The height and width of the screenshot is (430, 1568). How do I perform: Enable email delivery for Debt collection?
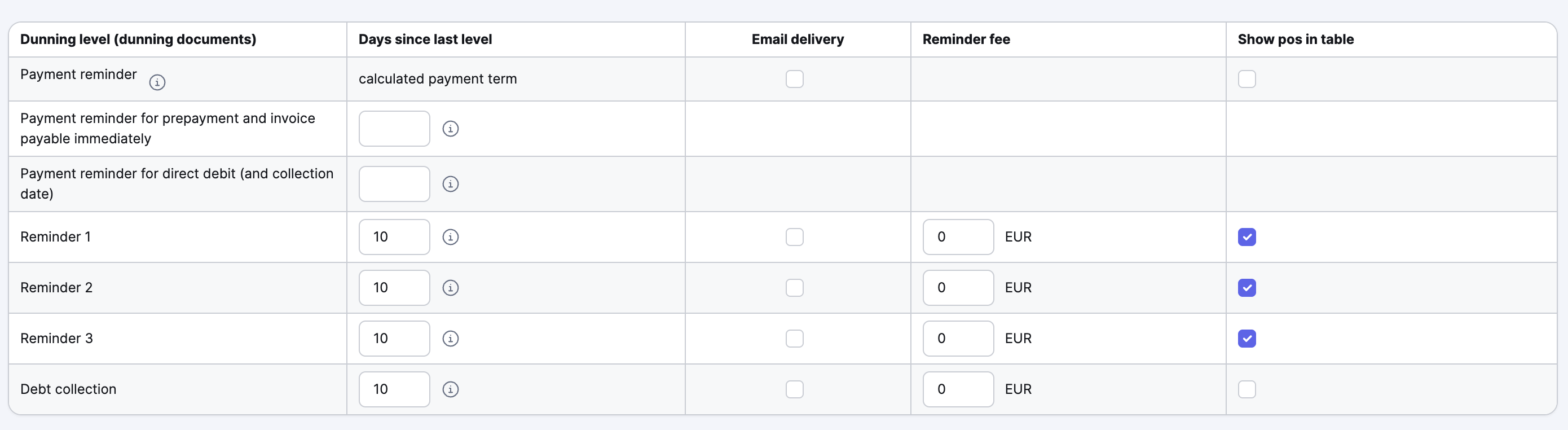pos(794,389)
